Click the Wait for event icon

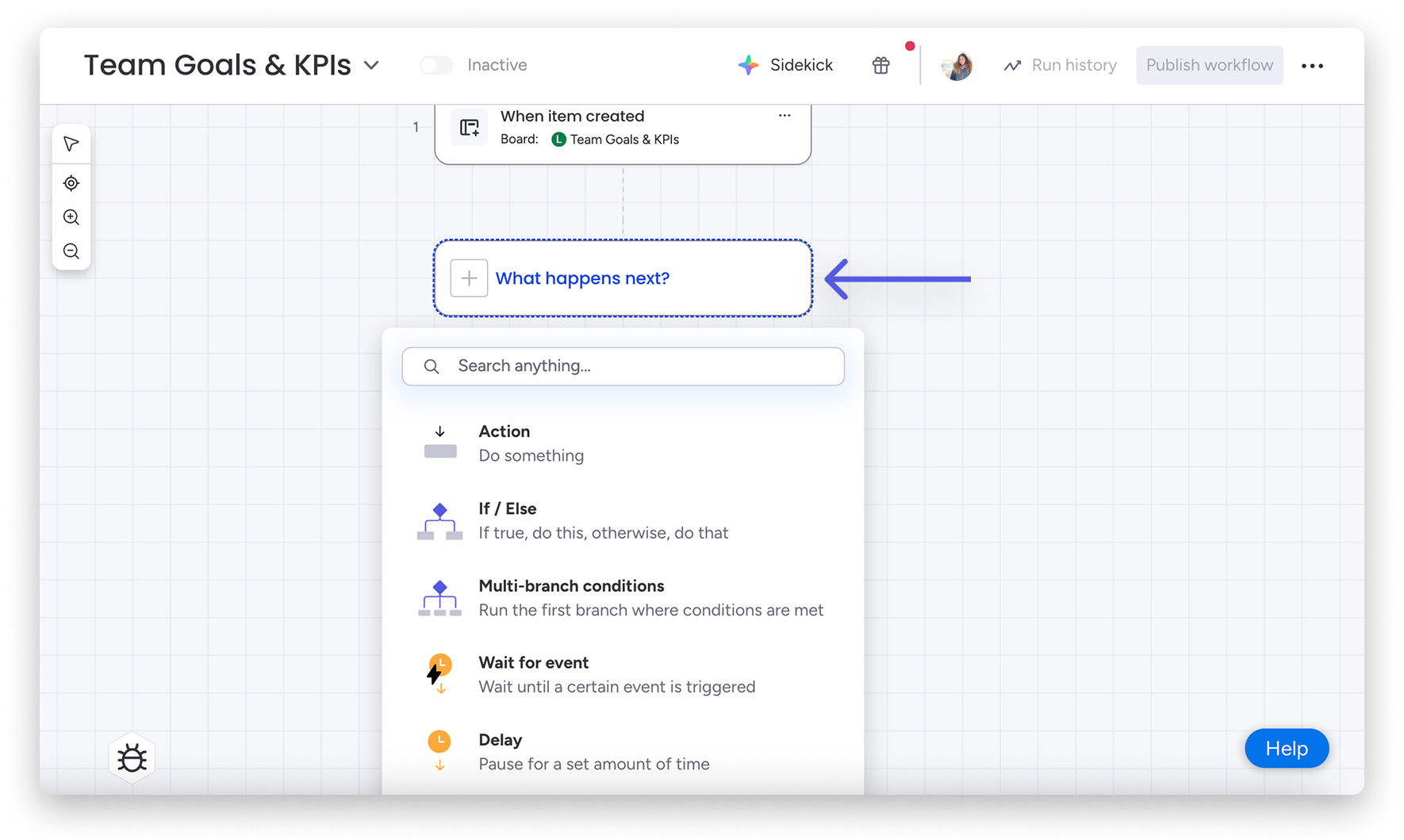439,674
